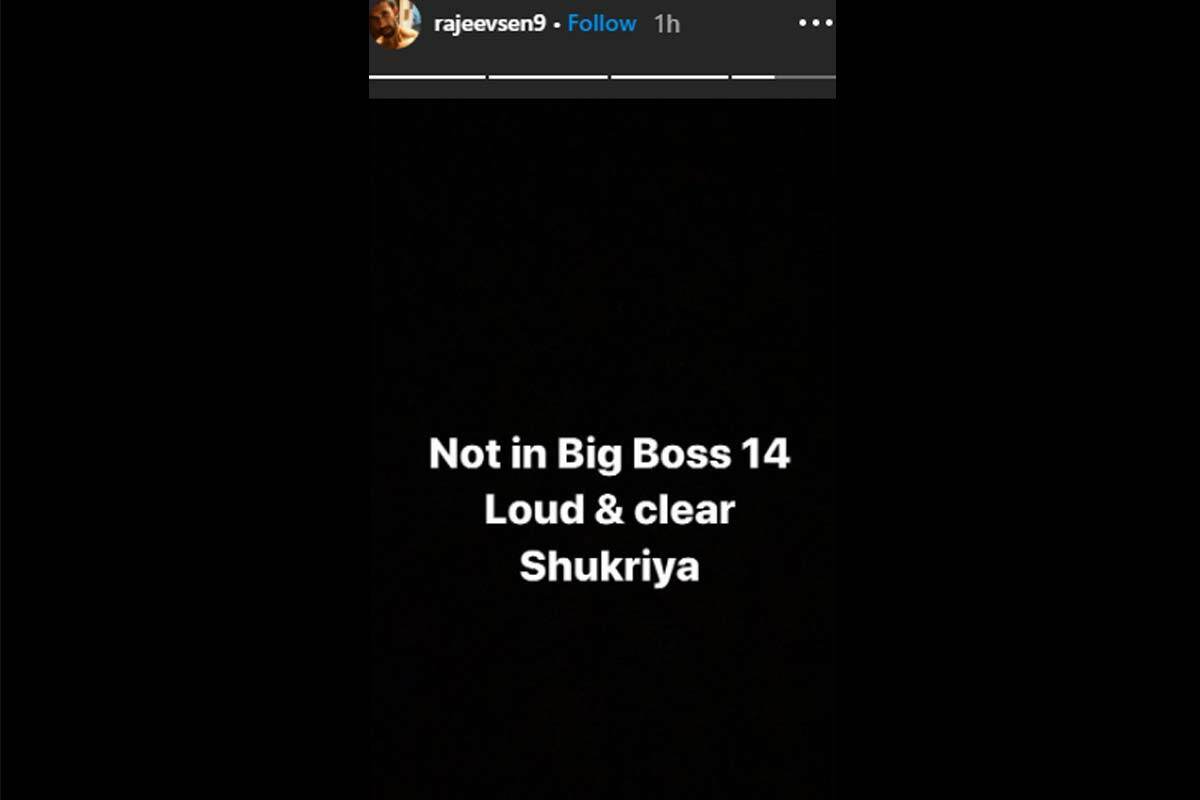Click the word "Loud" in the story
1200x800 pixels.
[535, 511]
